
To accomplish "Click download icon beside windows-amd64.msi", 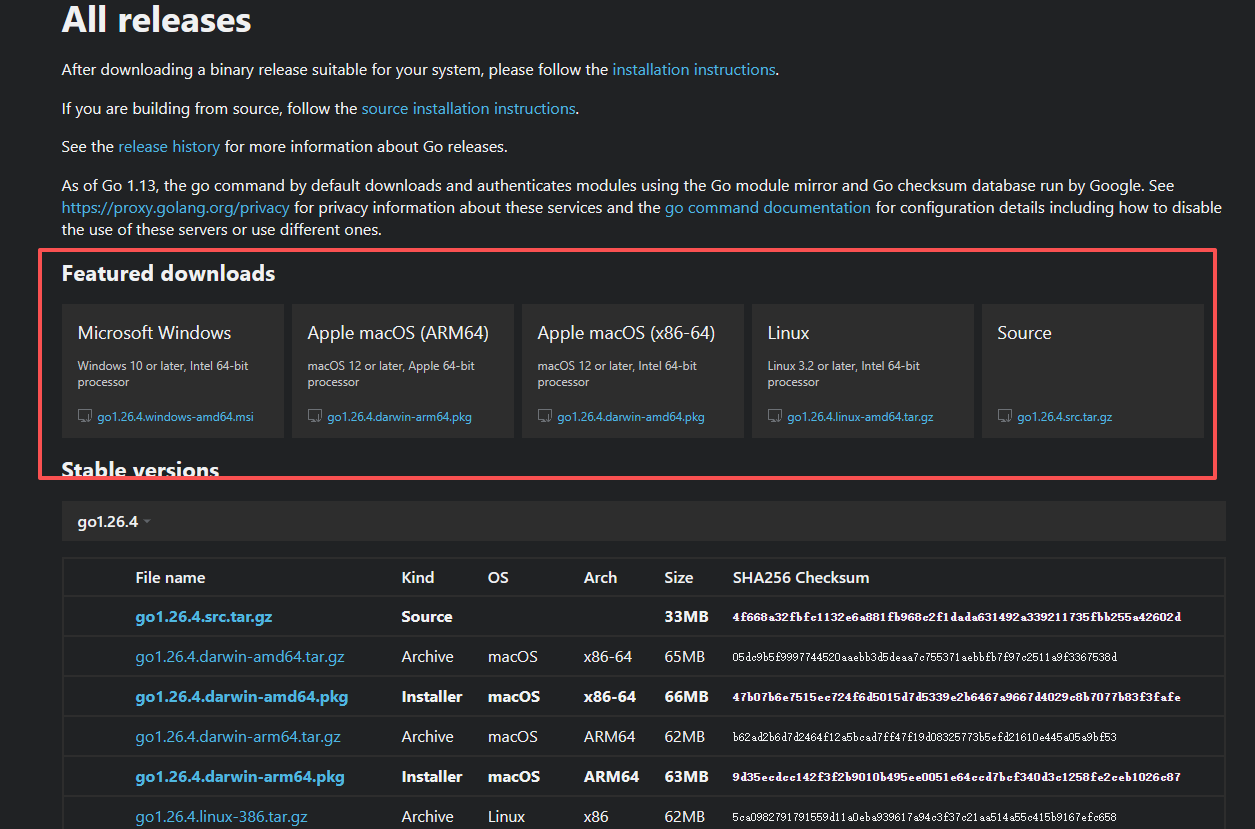I will (85, 416).
